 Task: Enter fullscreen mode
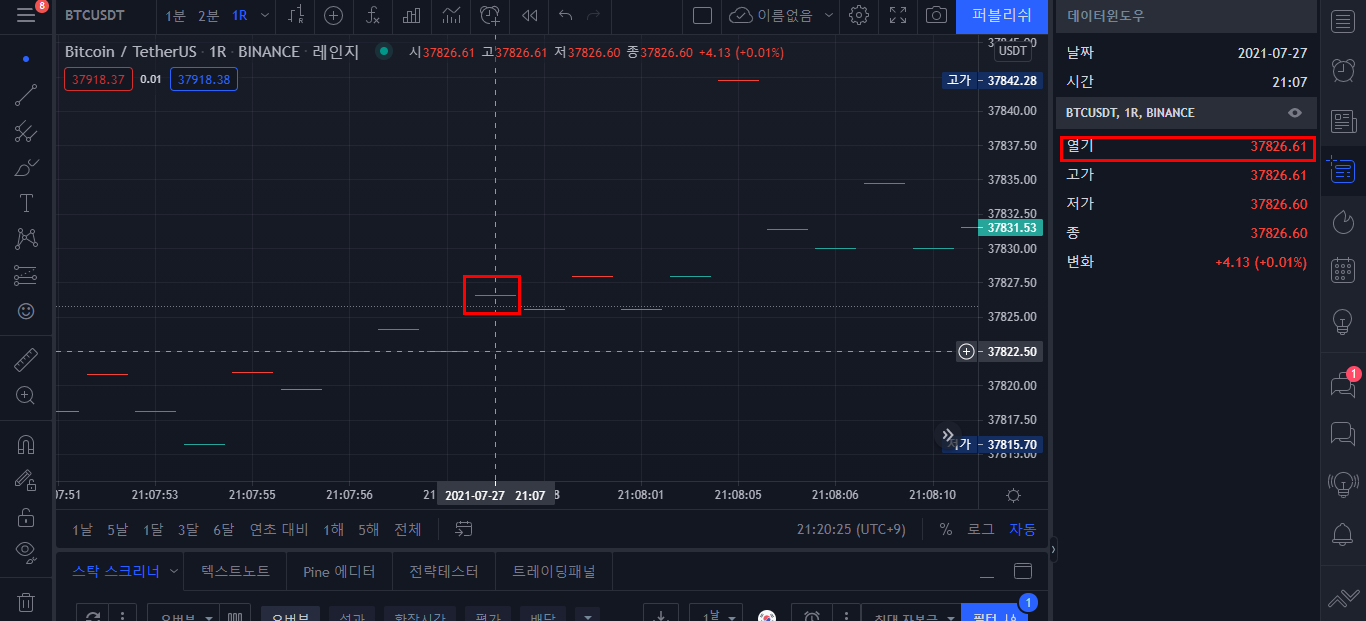pyautogui.click(x=898, y=15)
